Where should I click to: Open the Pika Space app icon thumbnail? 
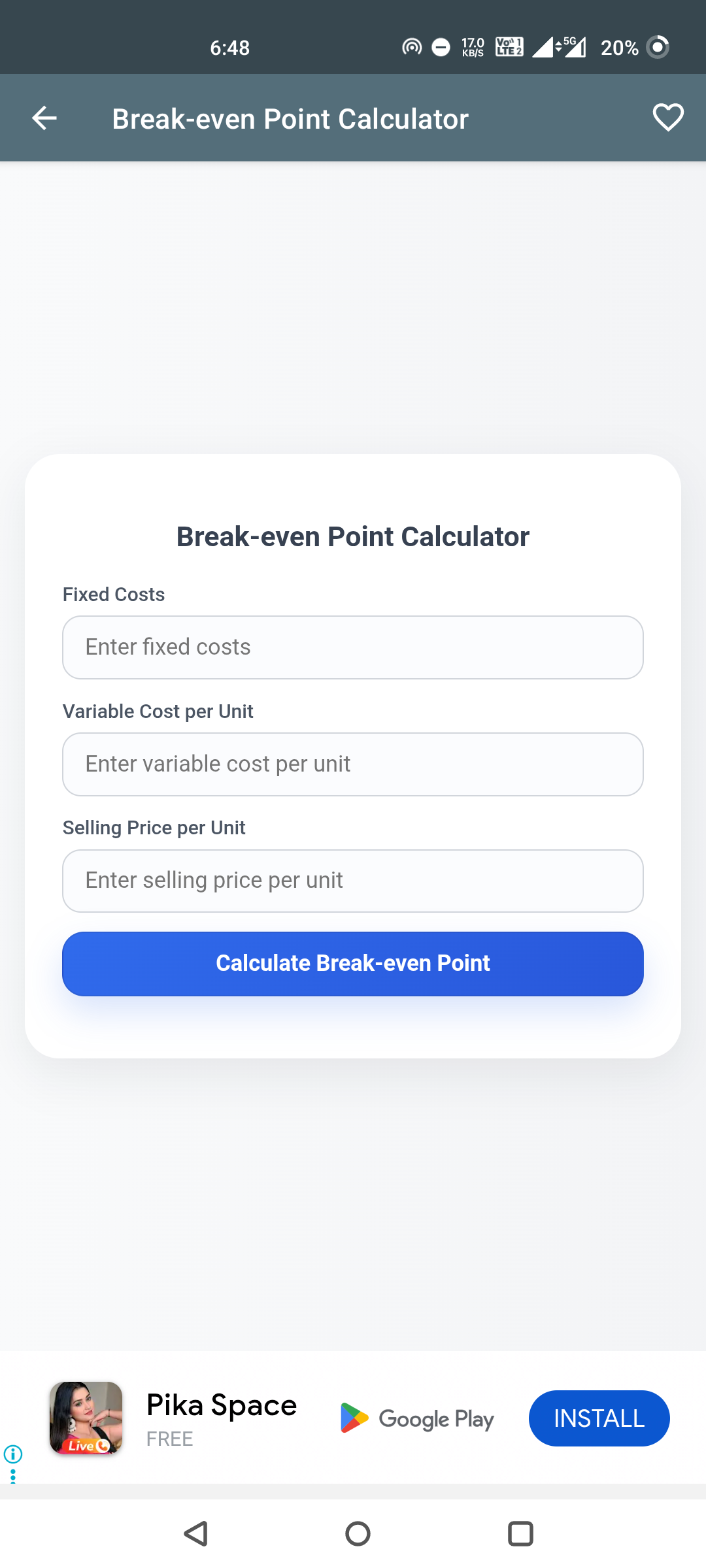(86, 1418)
